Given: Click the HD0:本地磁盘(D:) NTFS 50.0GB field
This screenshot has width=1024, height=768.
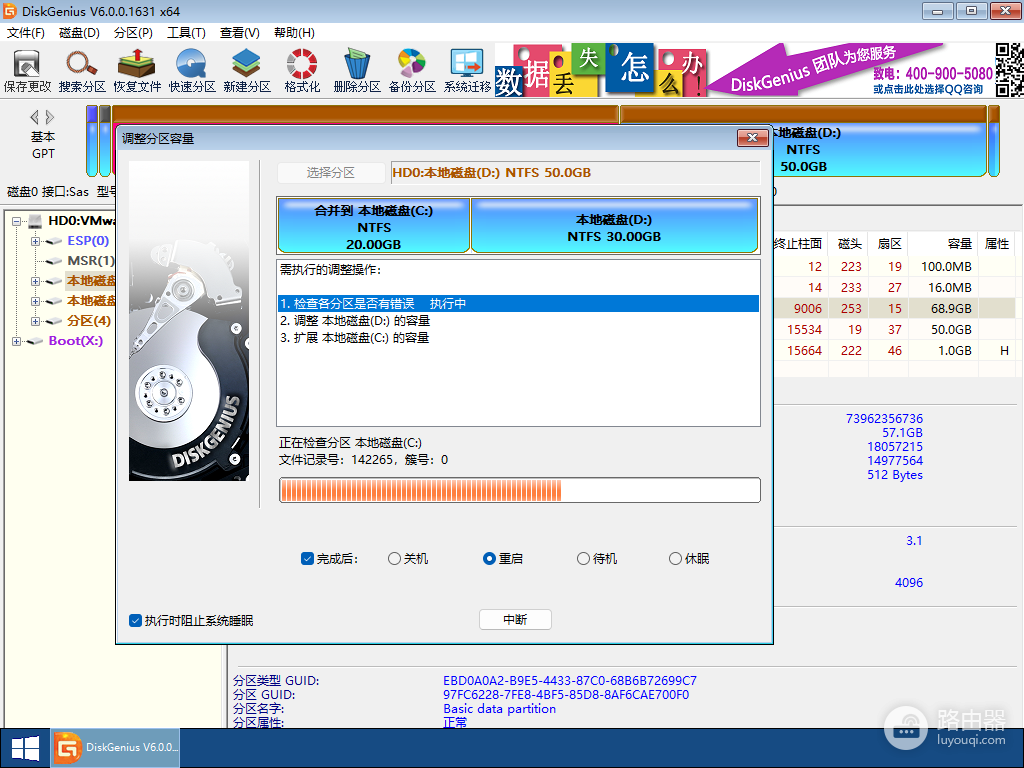Looking at the screenshot, I should [x=575, y=172].
